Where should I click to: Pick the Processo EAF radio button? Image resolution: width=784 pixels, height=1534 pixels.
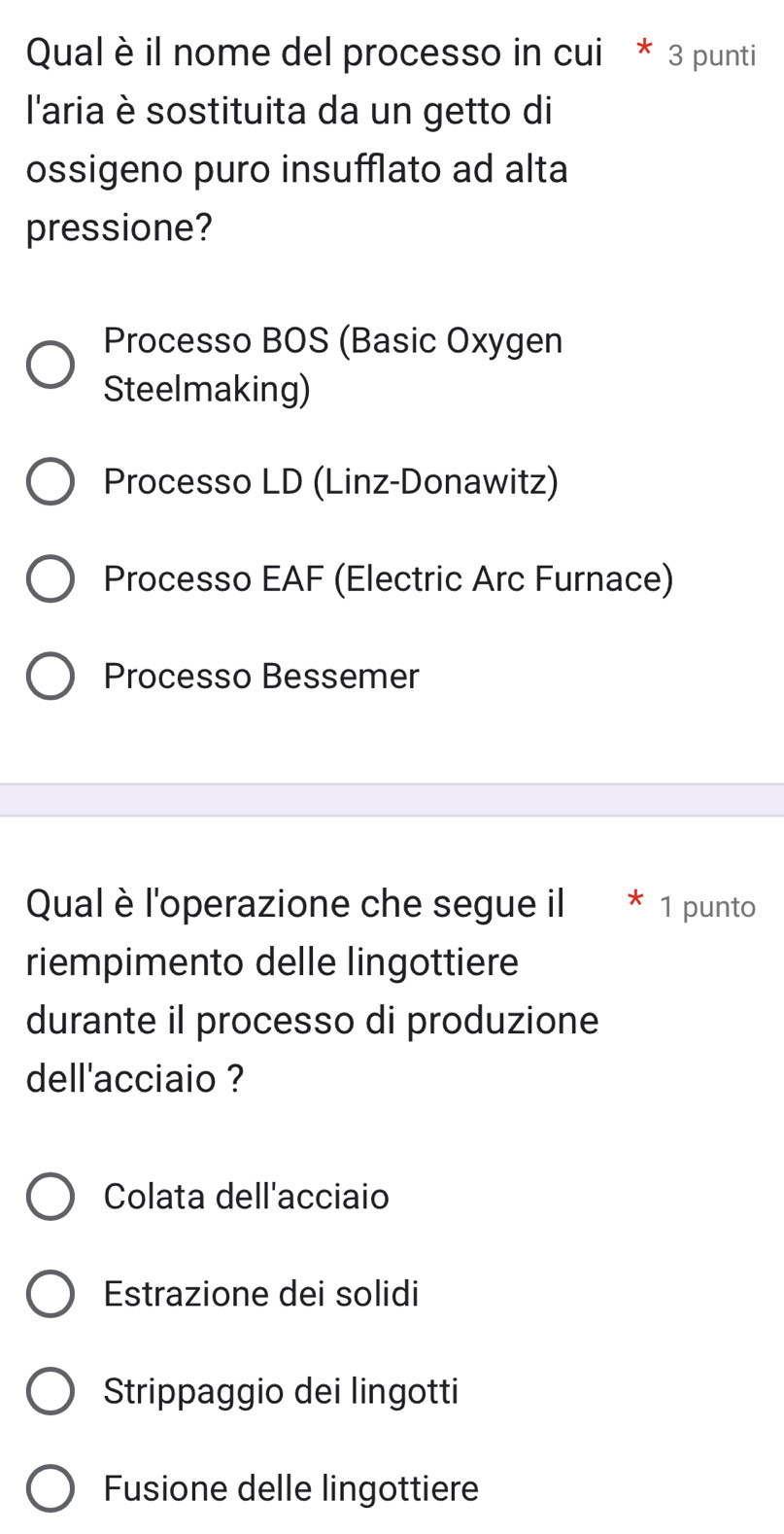[x=50, y=579]
